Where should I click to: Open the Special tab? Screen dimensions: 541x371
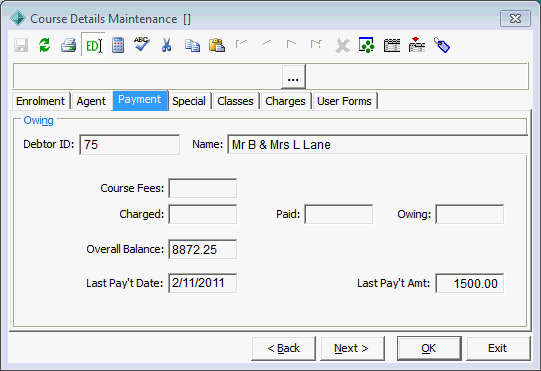189,101
